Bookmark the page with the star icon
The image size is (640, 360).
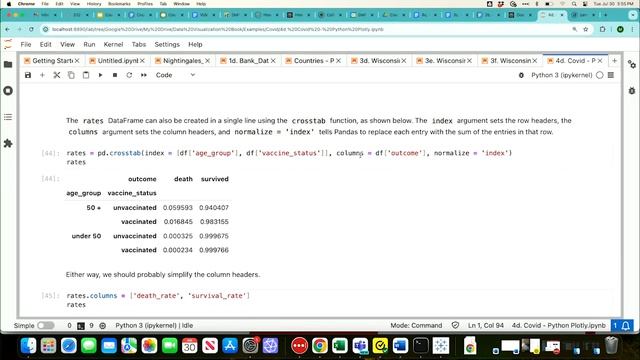(586, 29)
